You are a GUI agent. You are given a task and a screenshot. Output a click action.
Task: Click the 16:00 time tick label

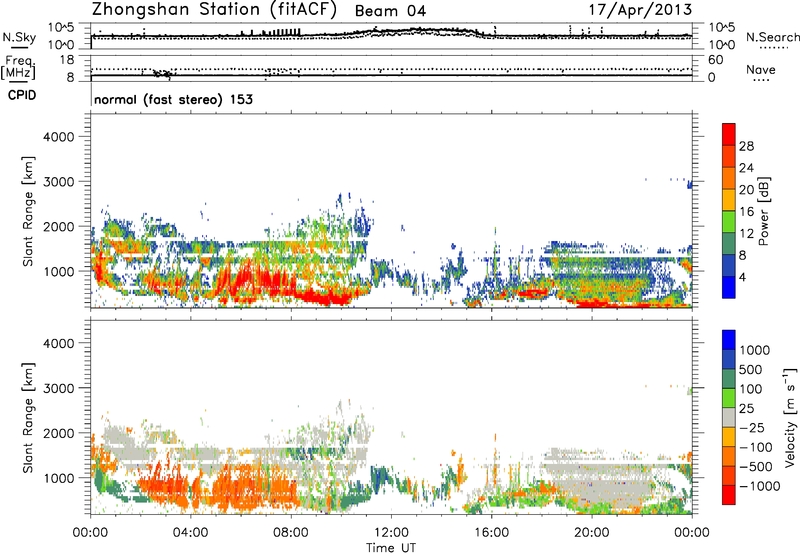click(491, 533)
